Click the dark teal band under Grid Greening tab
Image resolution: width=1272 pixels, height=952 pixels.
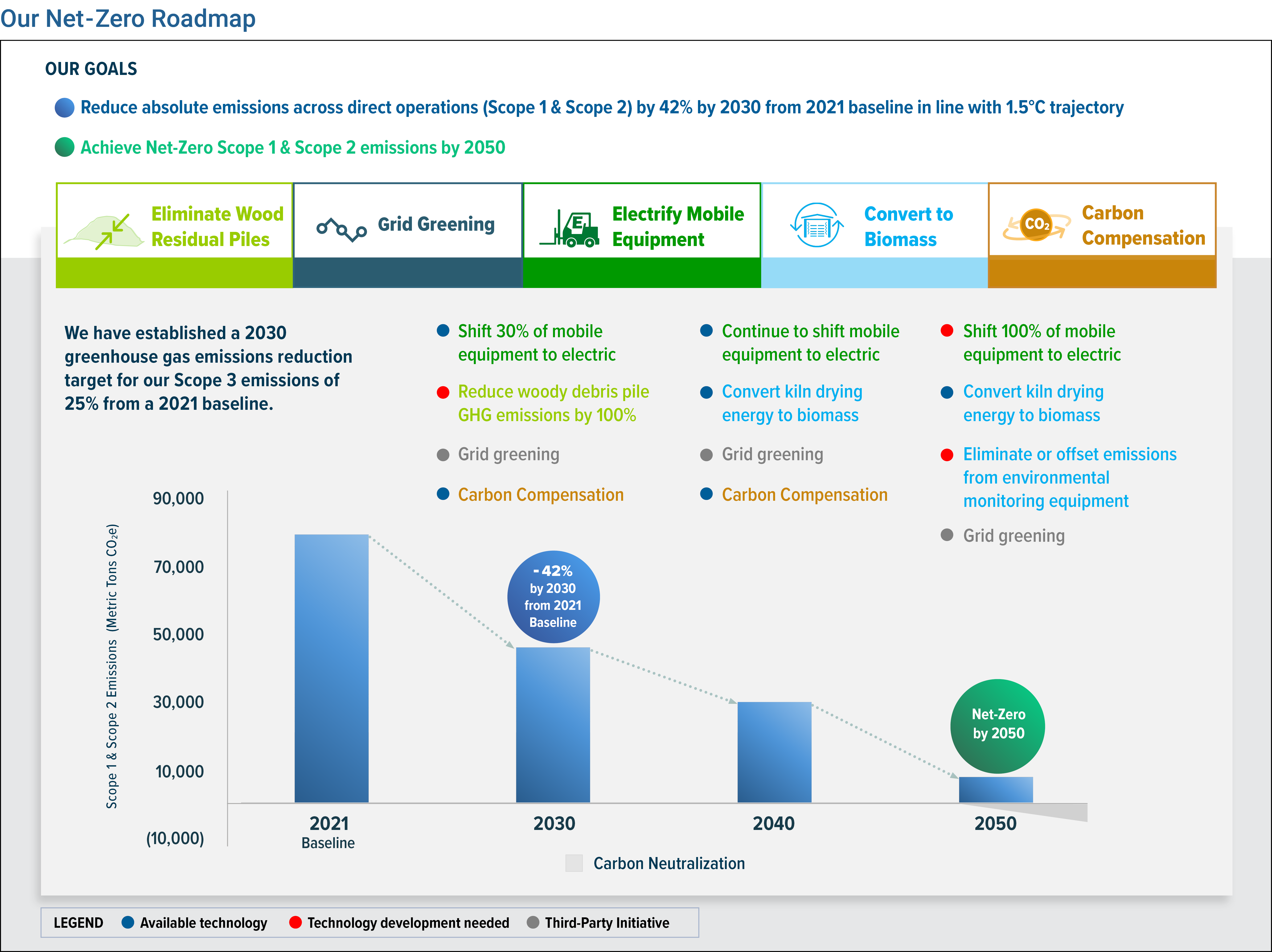408,272
